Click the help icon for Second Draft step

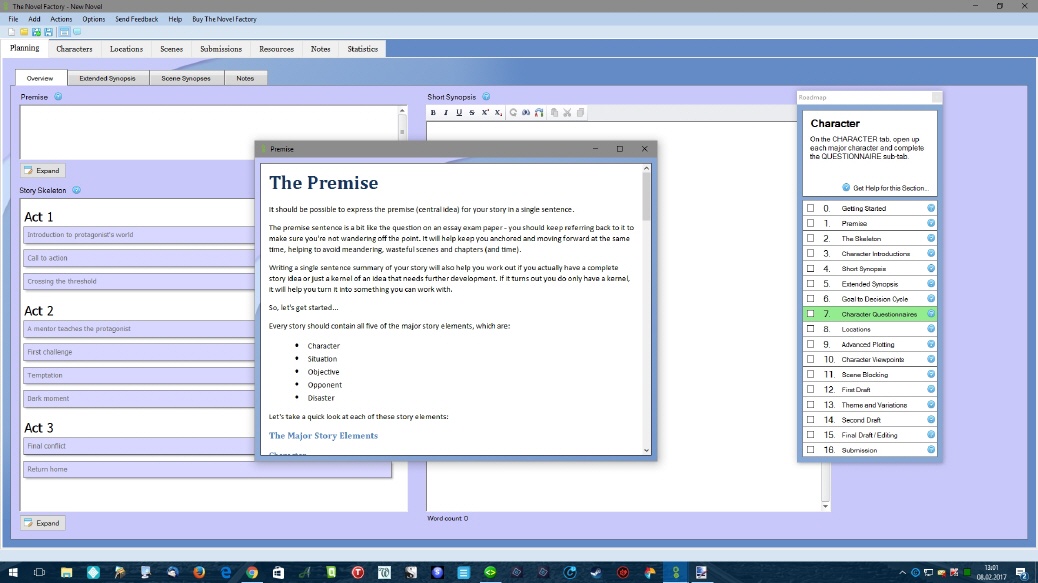931,420
